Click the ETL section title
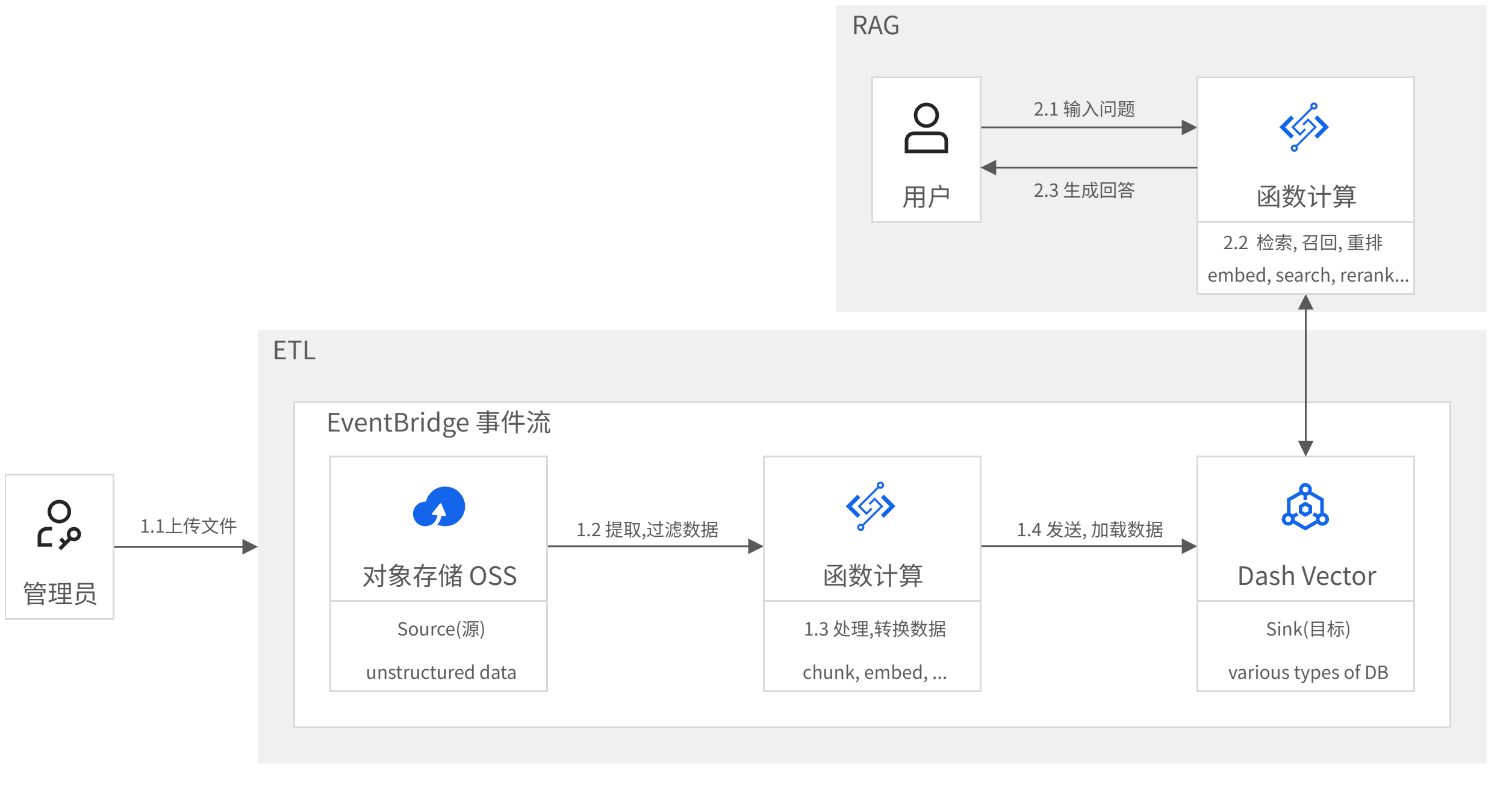This screenshot has width=1512, height=789. coord(294,350)
